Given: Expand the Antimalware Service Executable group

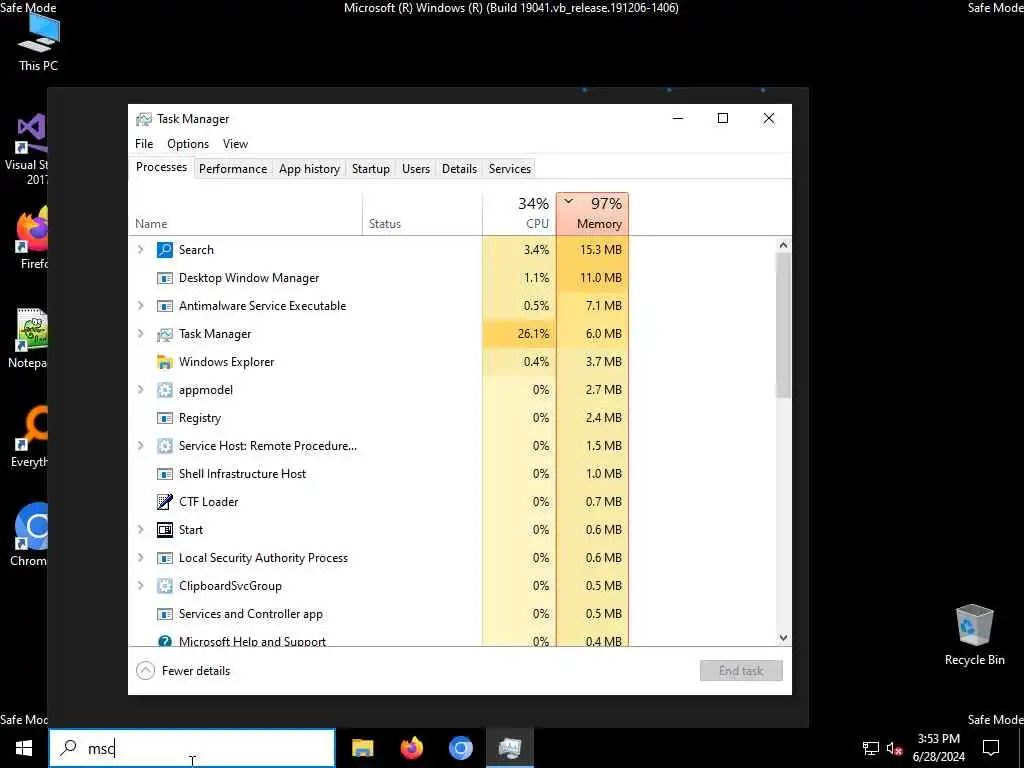Looking at the screenshot, I should (x=140, y=306).
